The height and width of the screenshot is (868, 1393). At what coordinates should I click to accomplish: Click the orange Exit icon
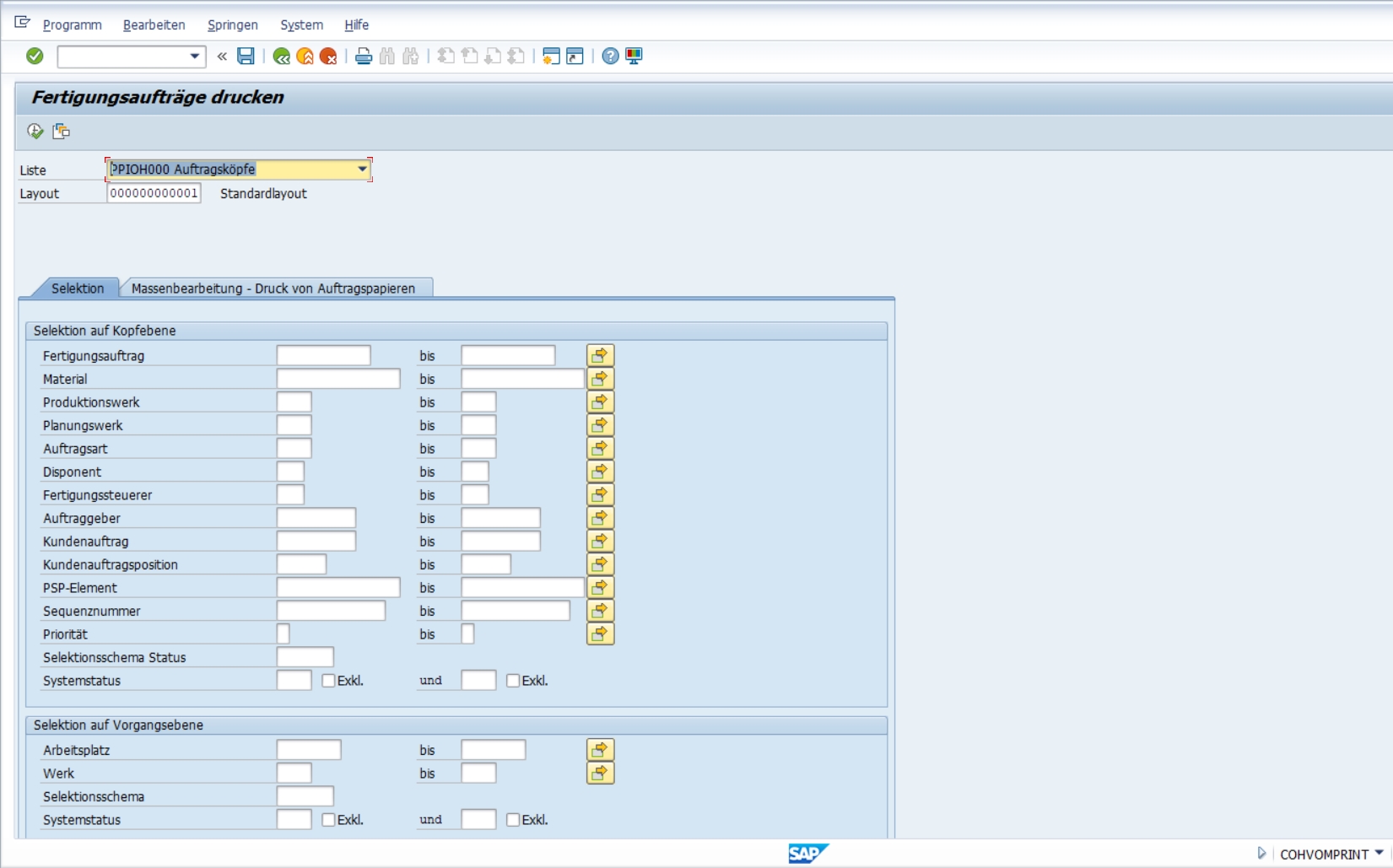(x=305, y=56)
